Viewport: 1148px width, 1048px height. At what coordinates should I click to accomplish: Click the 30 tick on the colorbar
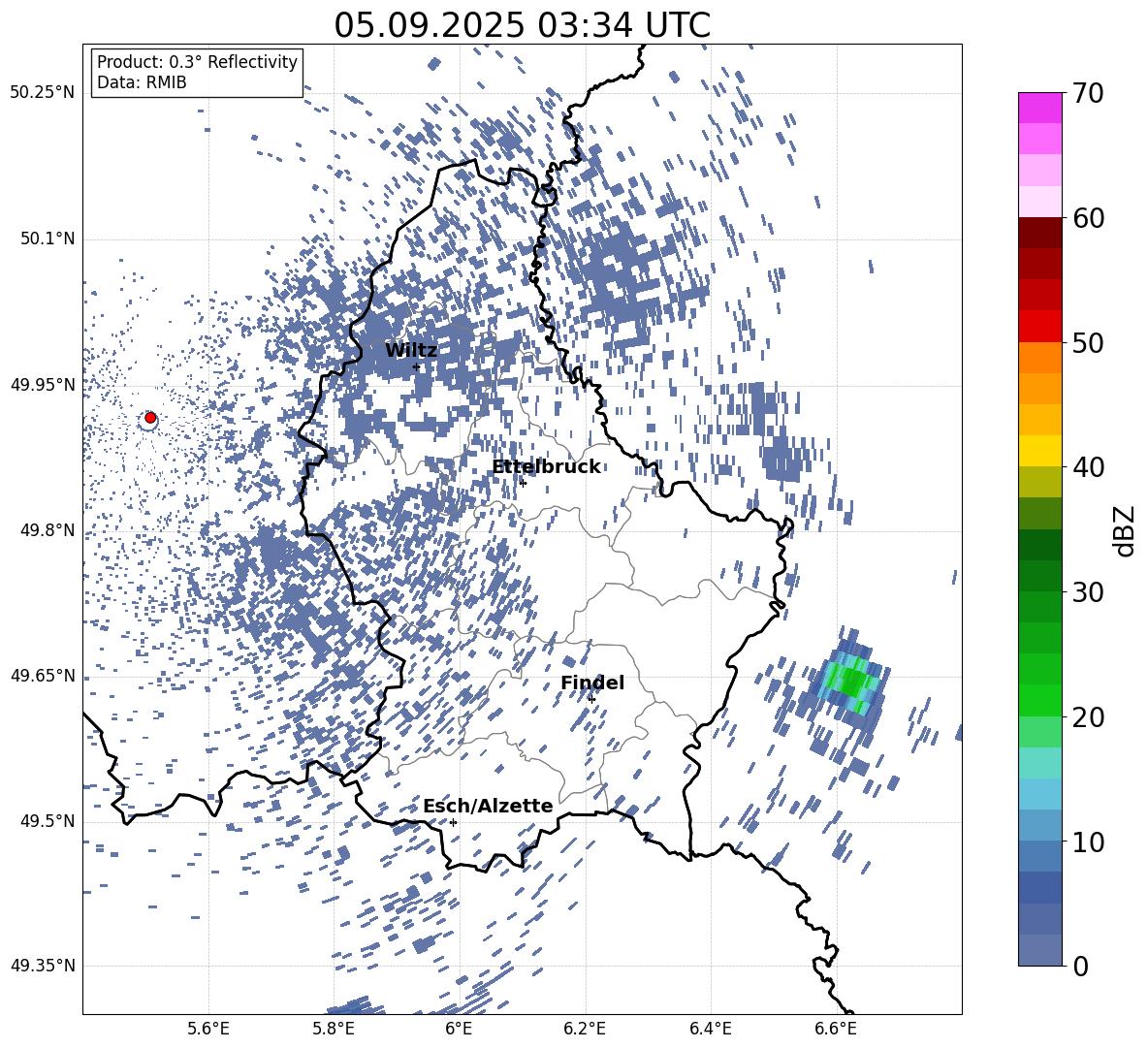tap(1088, 592)
